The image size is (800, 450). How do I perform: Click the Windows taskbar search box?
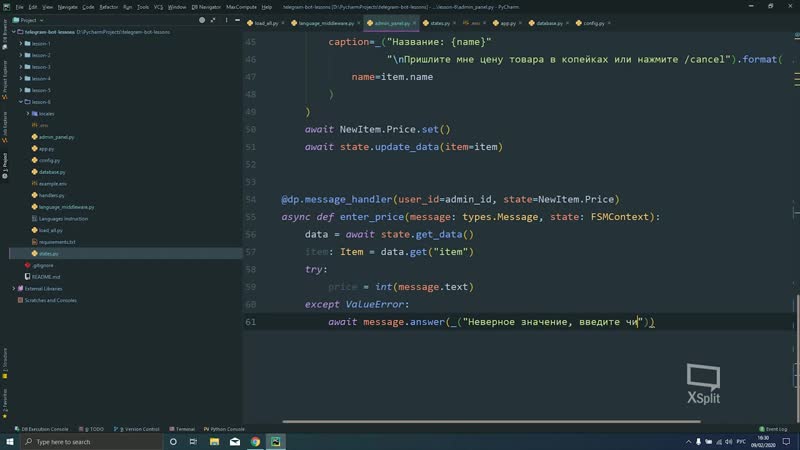[x=92, y=442]
